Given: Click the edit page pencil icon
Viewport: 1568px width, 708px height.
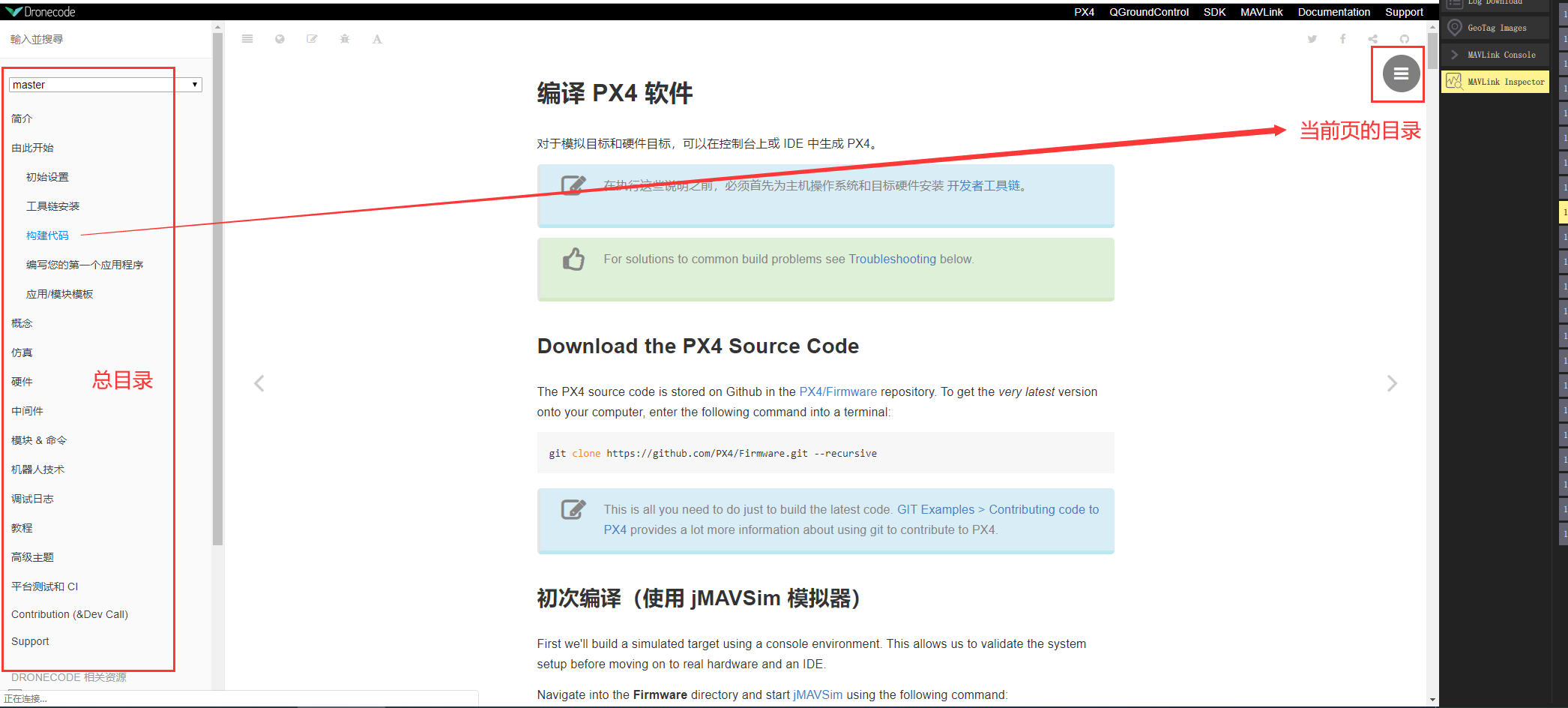Looking at the screenshot, I should (312, 39).
